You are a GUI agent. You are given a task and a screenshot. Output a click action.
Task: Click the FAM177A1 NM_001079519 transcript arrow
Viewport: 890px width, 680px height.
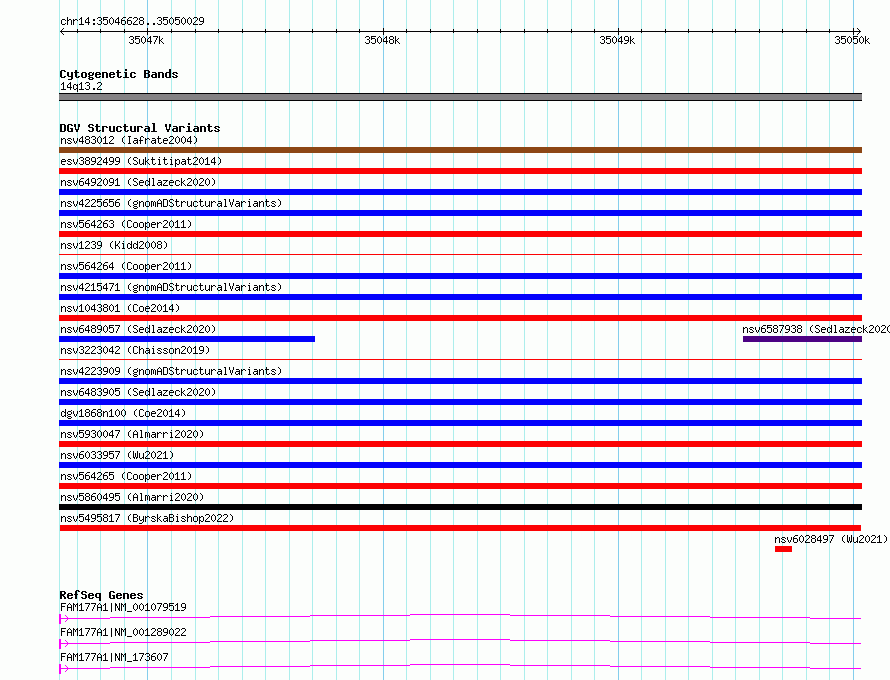click(64, 618)
